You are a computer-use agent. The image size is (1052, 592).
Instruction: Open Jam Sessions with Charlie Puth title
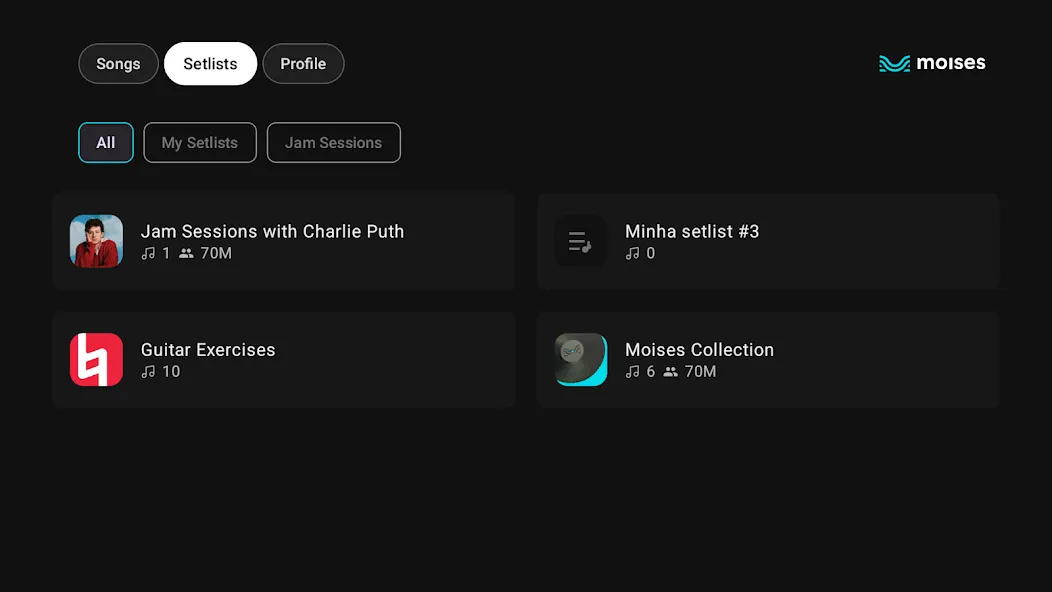click(x=272, y=231)
